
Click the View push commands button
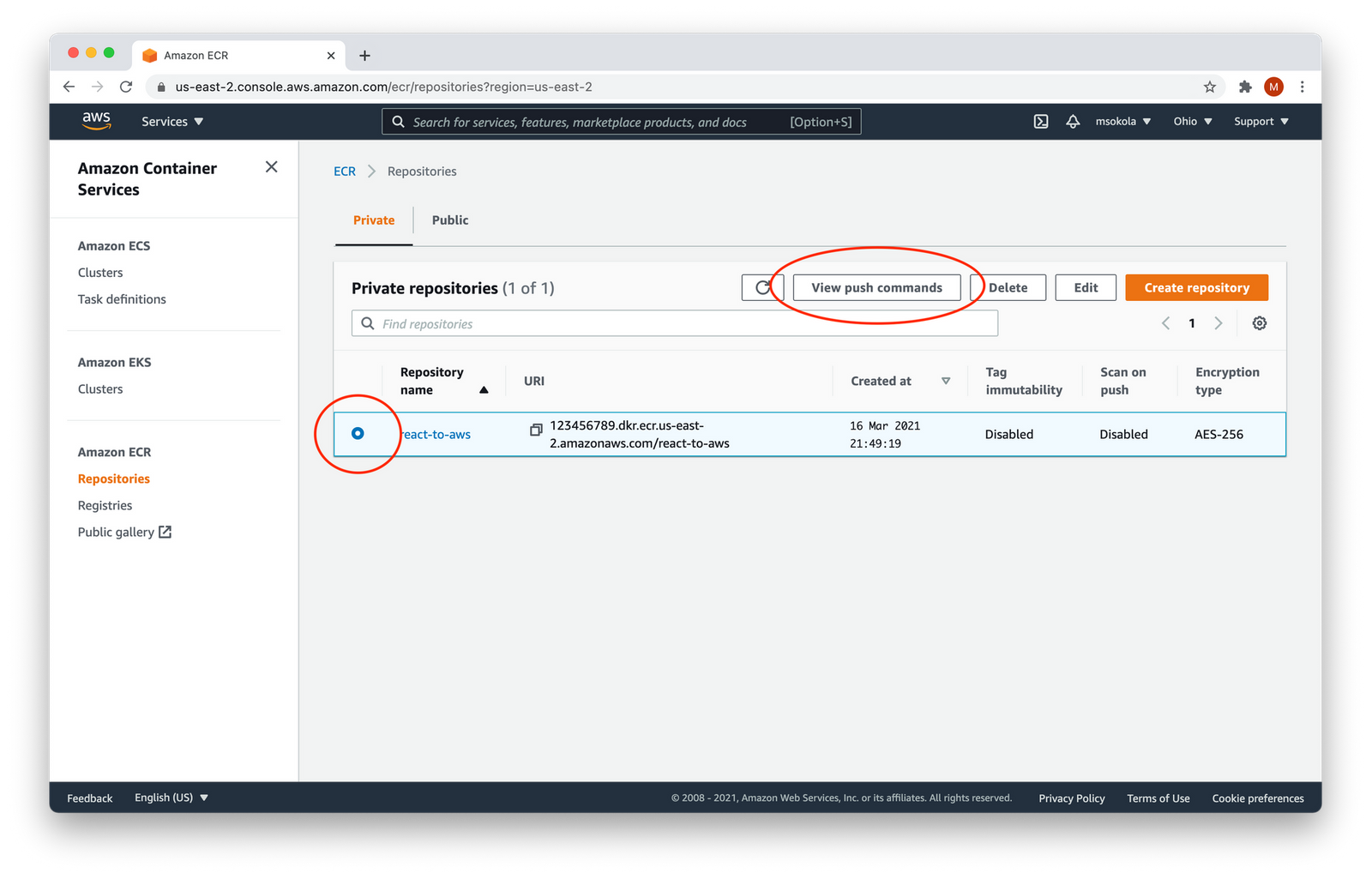(876, 288)
